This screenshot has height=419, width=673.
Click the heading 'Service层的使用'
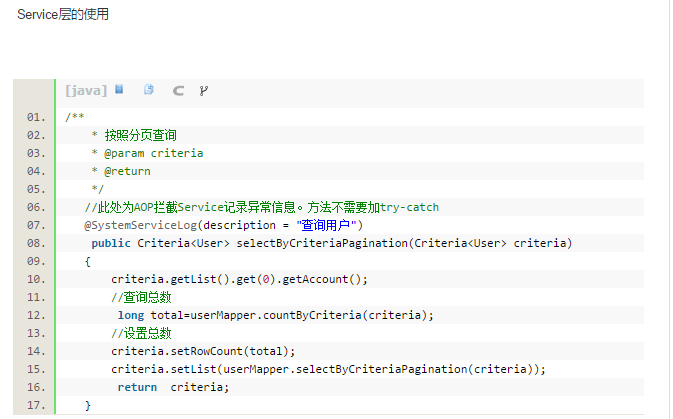(x=63, y=14)
